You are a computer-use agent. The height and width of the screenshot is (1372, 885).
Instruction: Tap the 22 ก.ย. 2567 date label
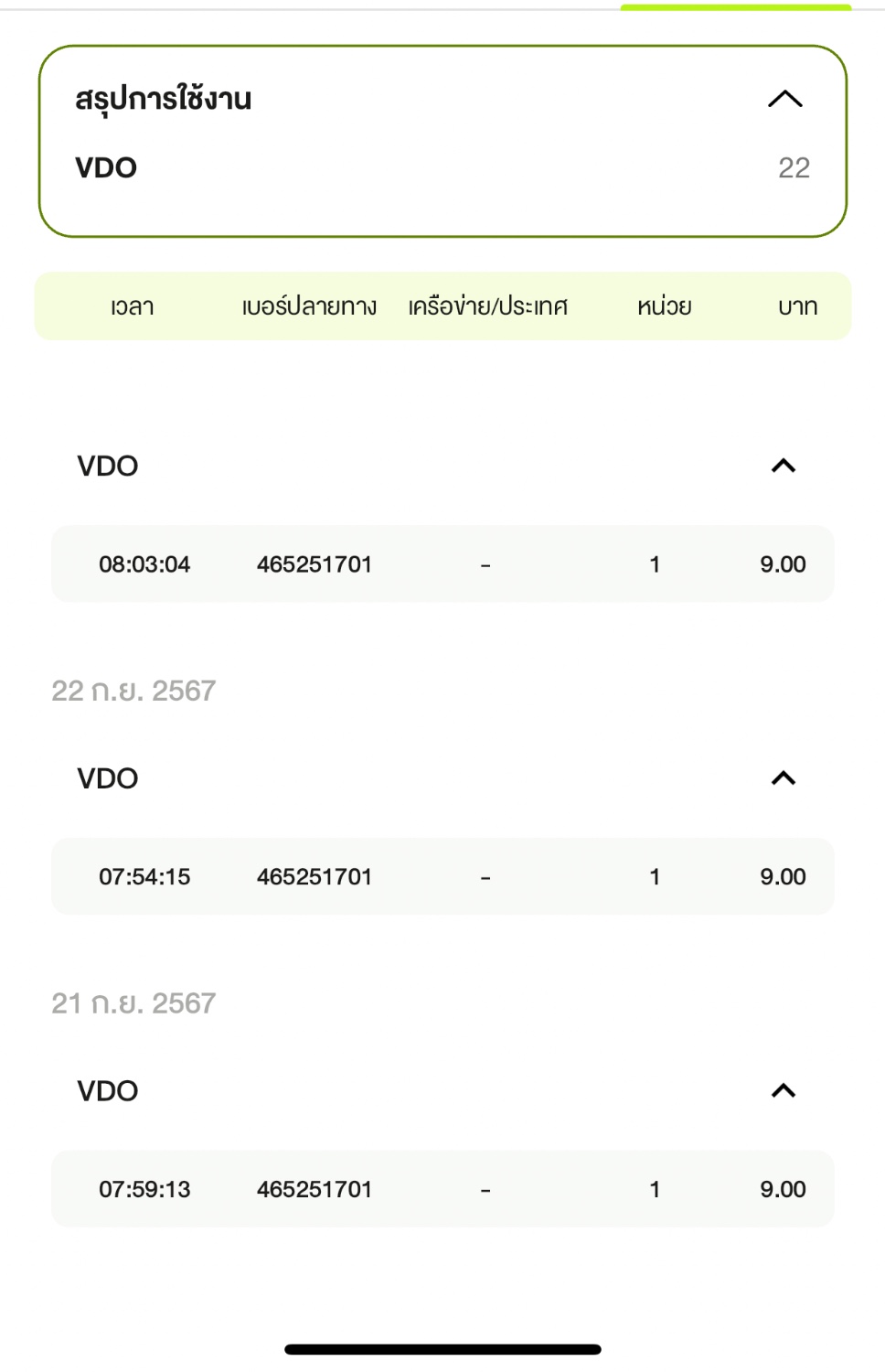(x=133, y=691)
